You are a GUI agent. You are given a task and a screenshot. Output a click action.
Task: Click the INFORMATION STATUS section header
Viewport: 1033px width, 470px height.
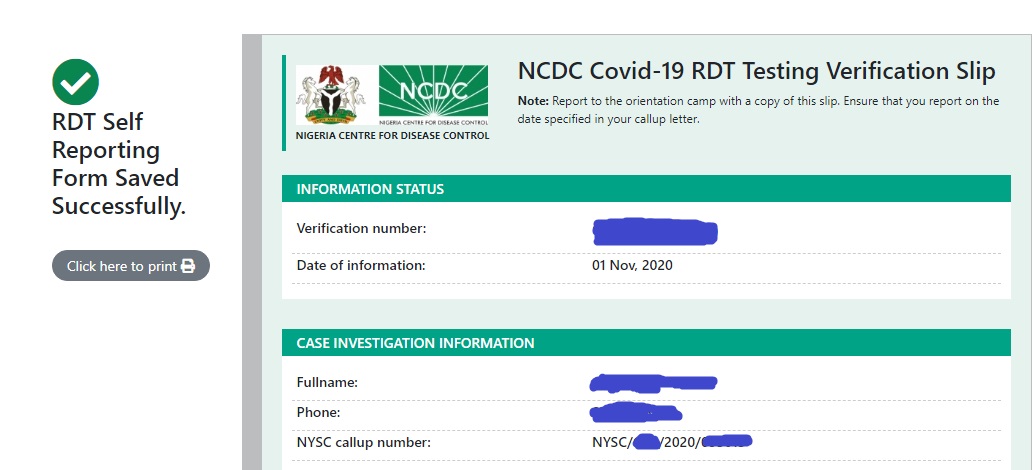point(646,189)
